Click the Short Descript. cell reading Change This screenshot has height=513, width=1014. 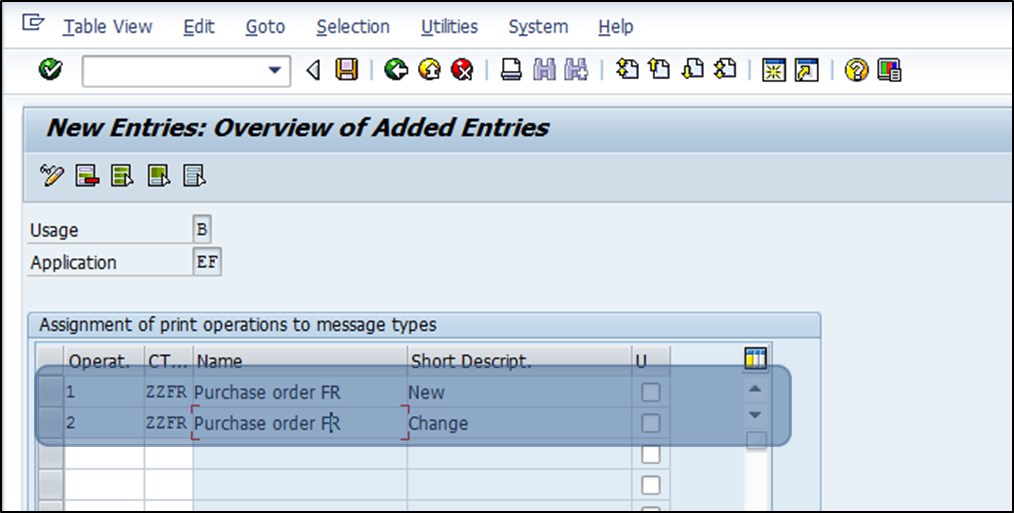(x=519, y=423)
